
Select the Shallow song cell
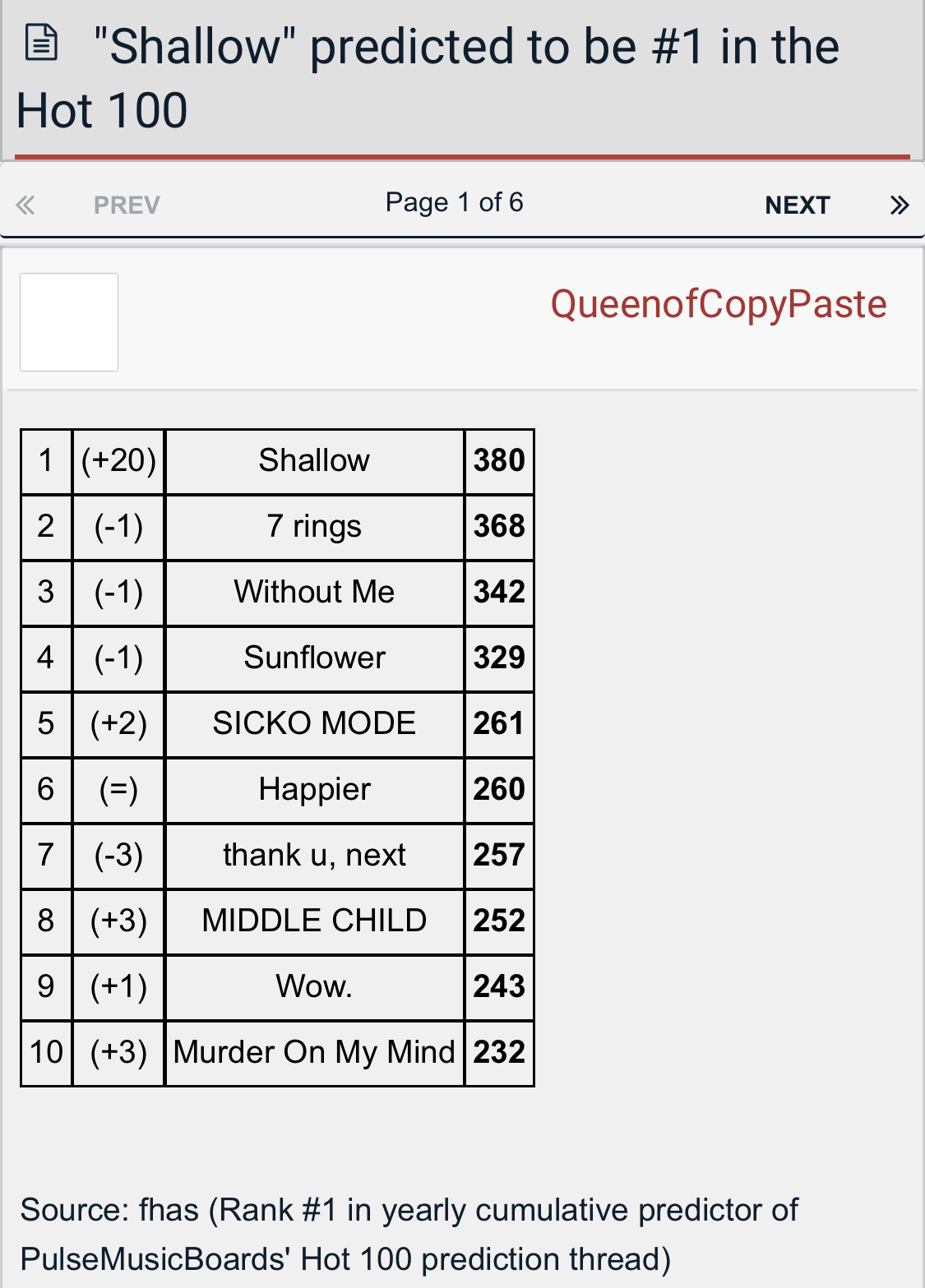click(x=314, y=461)
